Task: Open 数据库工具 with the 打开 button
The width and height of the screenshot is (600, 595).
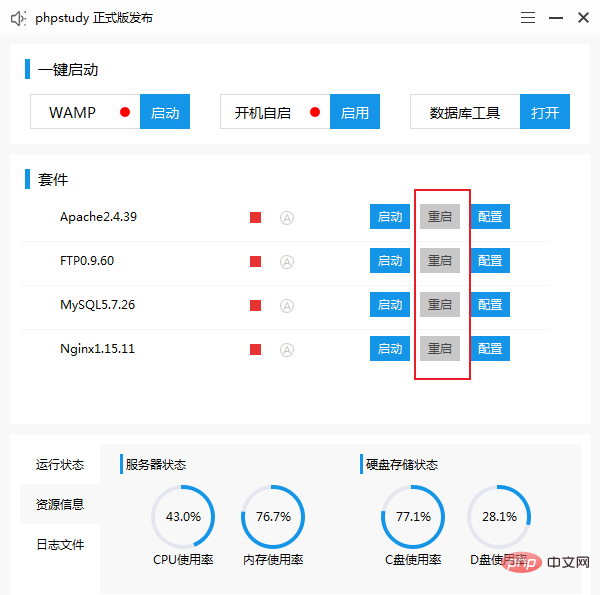Action: (x=545, y=112)
